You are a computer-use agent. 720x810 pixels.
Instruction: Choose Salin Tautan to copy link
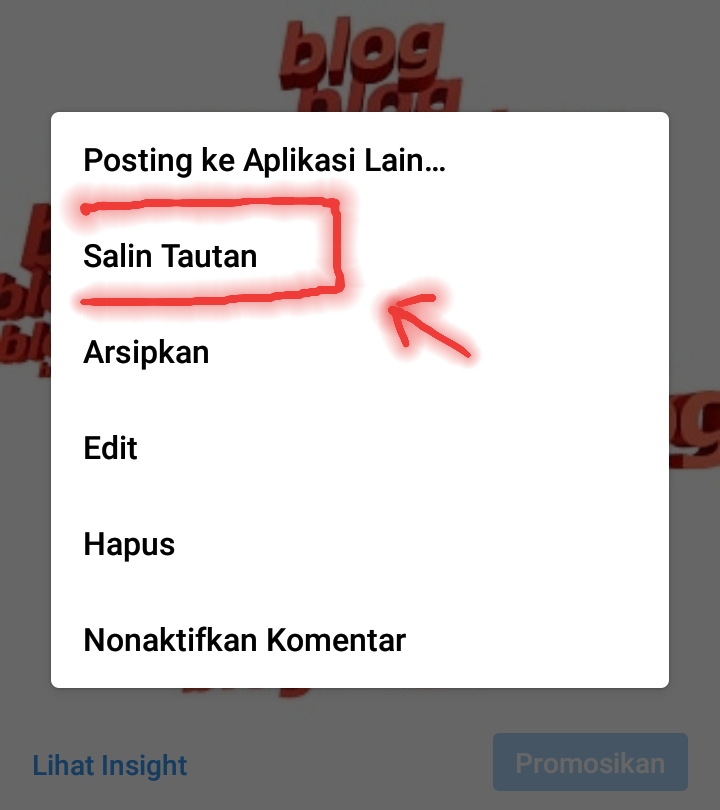[x=359, y=256]
